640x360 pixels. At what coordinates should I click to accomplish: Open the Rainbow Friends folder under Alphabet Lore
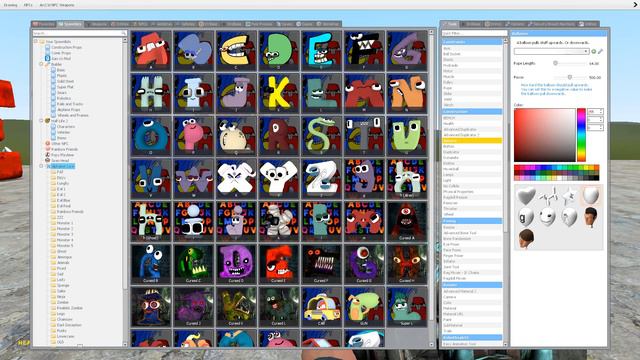pyautogui.click(x=70, y=211)
